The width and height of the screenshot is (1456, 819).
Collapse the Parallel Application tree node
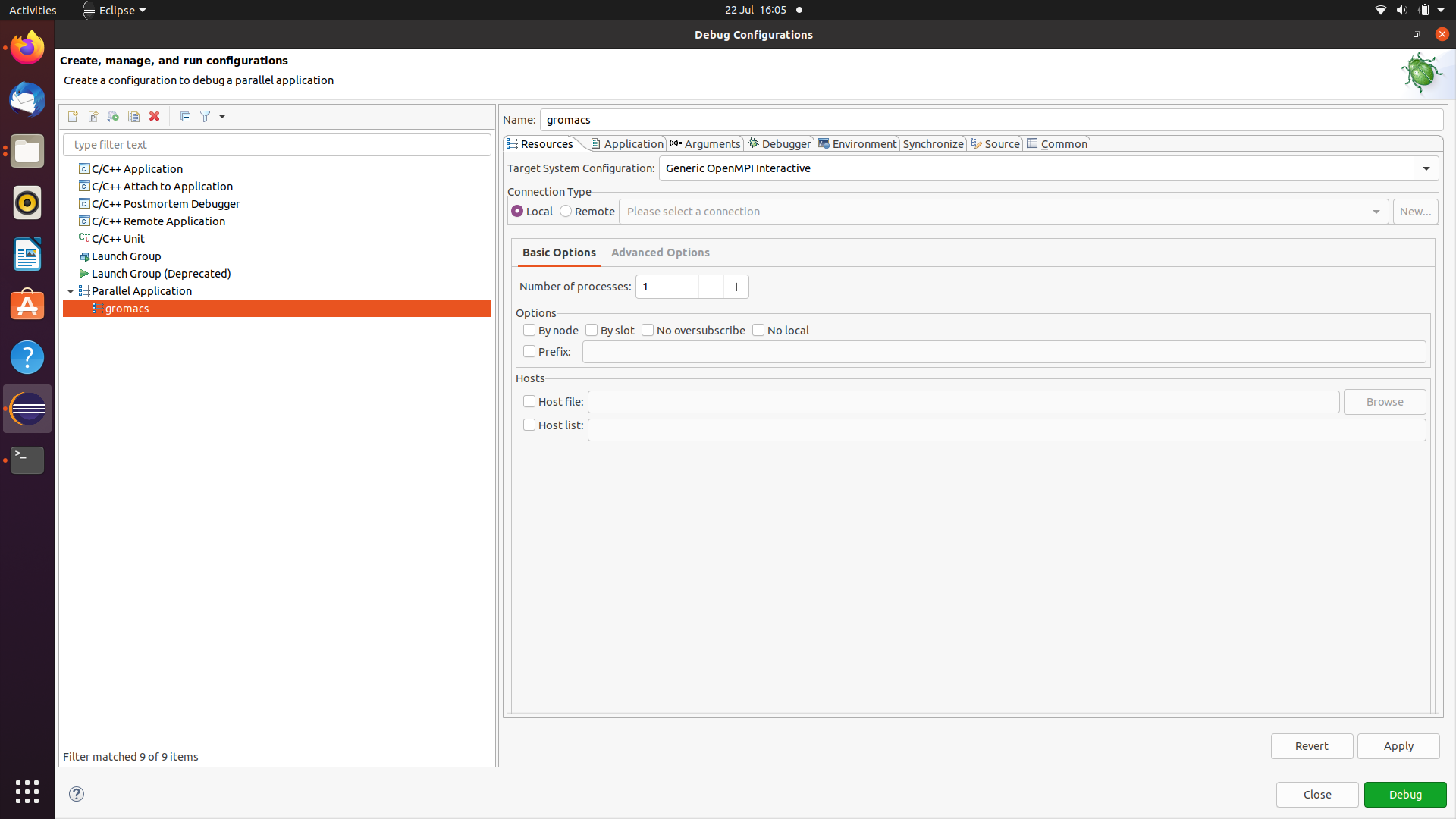click(71, 291)
